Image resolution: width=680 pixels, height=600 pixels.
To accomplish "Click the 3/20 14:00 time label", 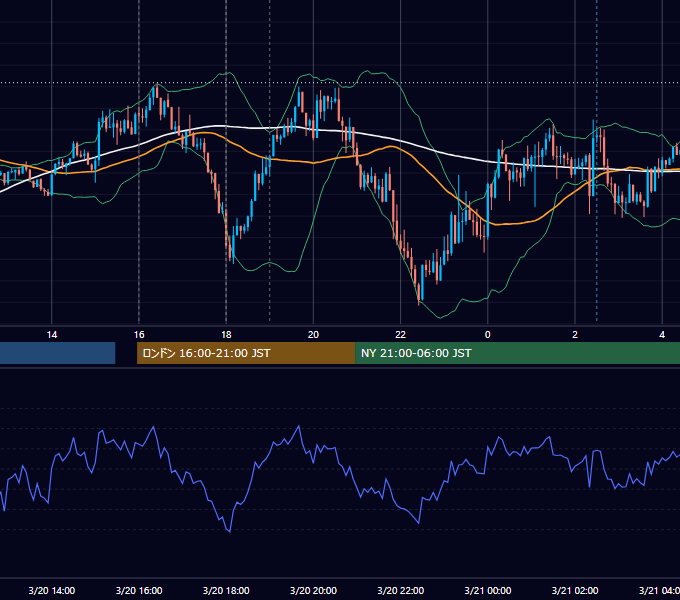I will point(52,590).
